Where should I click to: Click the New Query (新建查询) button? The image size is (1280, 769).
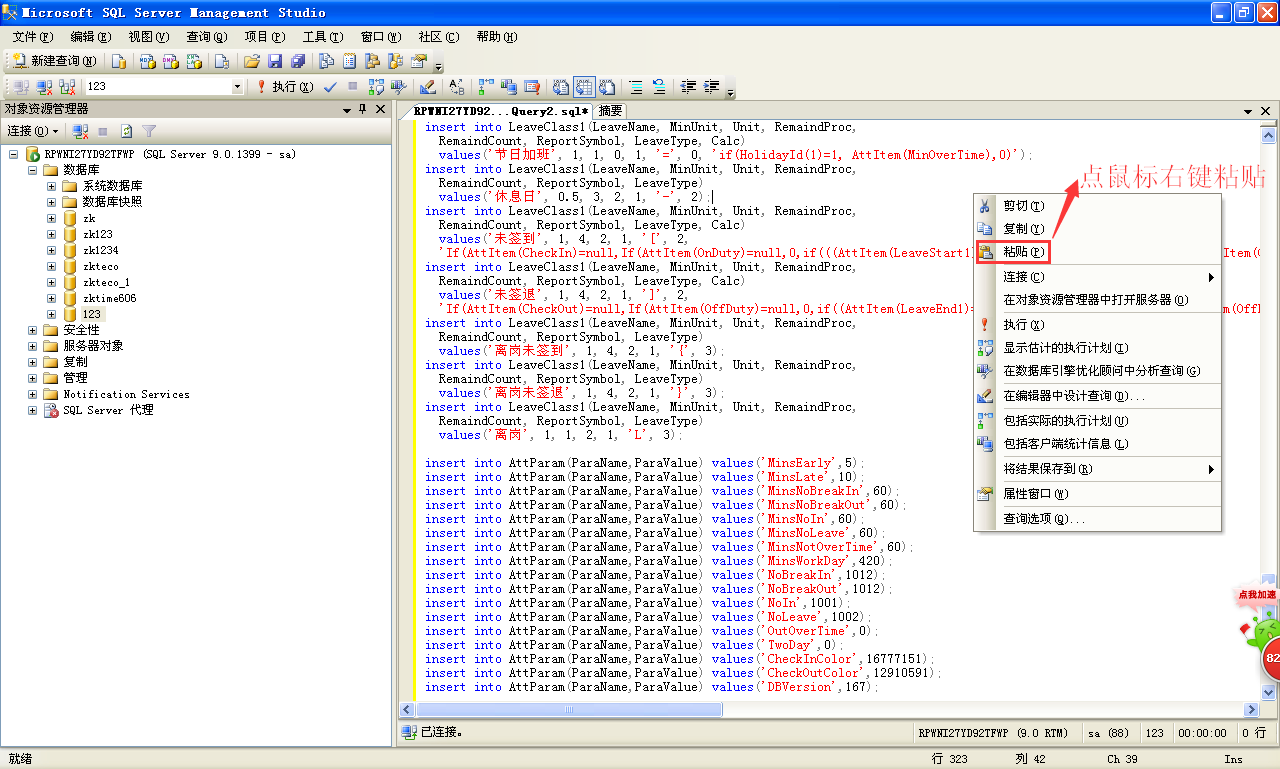click(46, 62)
